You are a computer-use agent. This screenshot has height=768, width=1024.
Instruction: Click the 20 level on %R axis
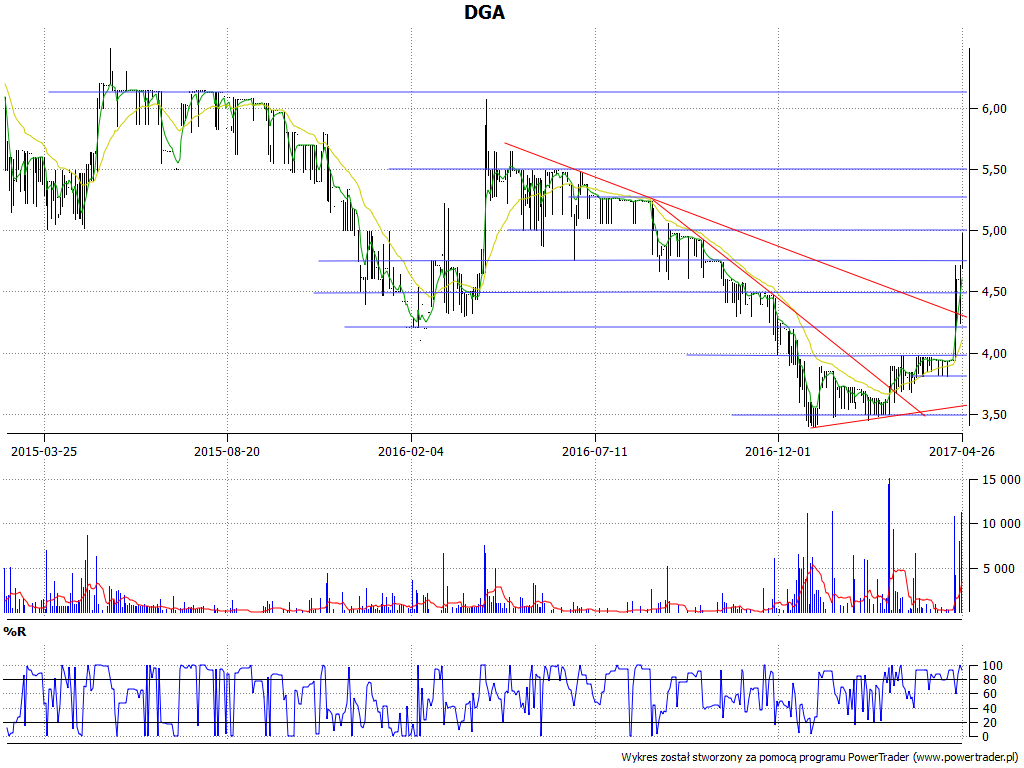pos(987,723)
